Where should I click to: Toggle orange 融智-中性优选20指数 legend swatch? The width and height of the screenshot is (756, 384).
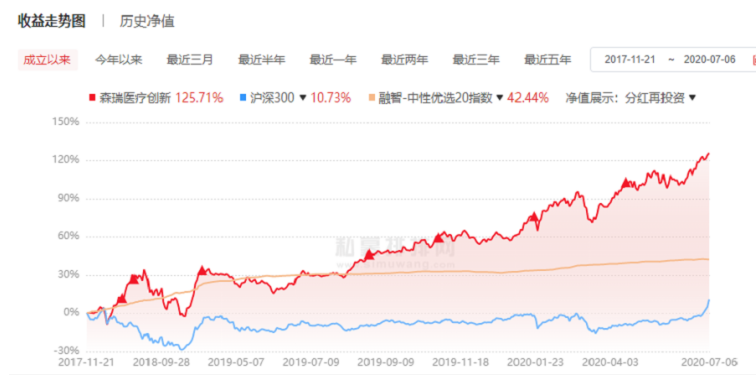pyautogui.click(x=372, y=98)
